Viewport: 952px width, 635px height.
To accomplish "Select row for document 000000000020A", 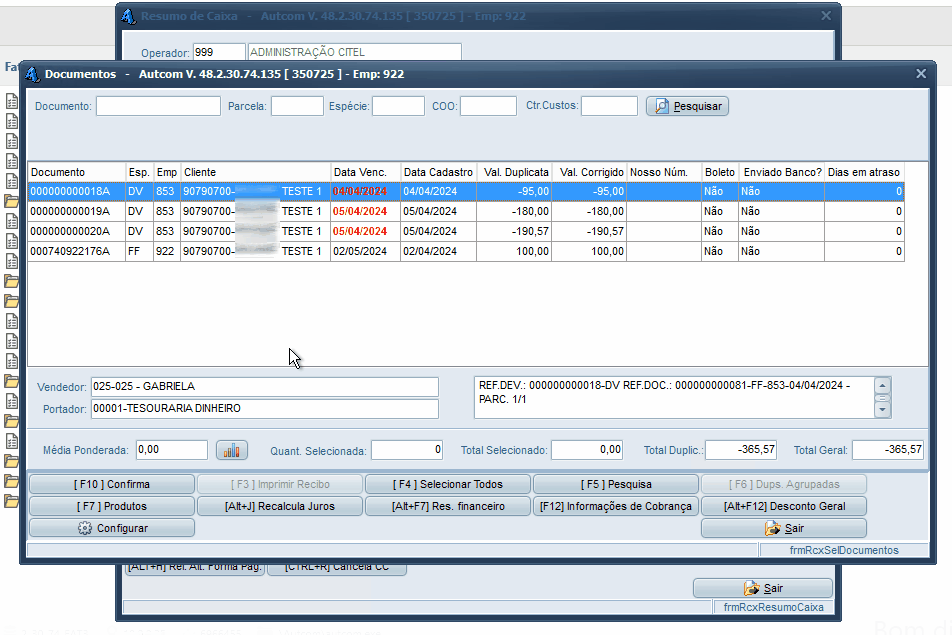I will point(466,231).
